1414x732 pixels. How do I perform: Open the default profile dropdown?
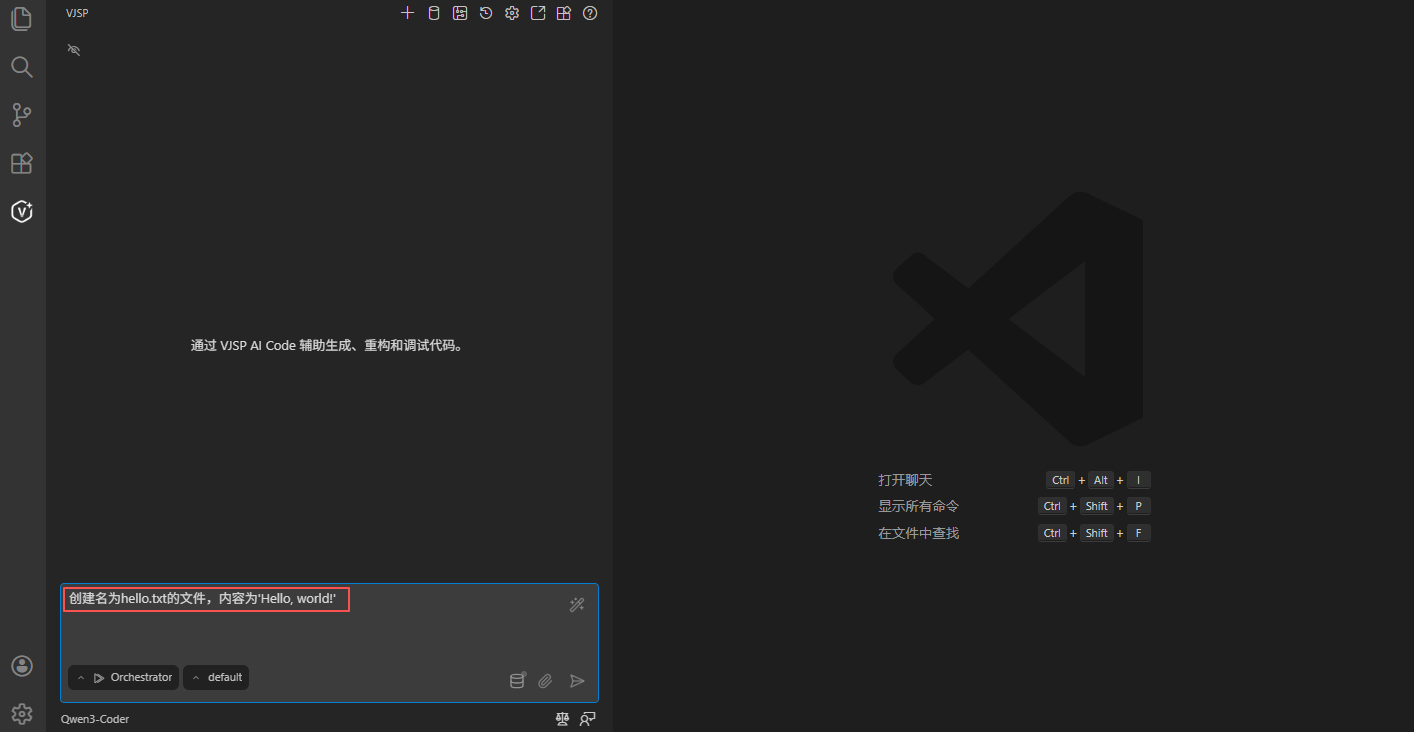(x=216, y=677)
